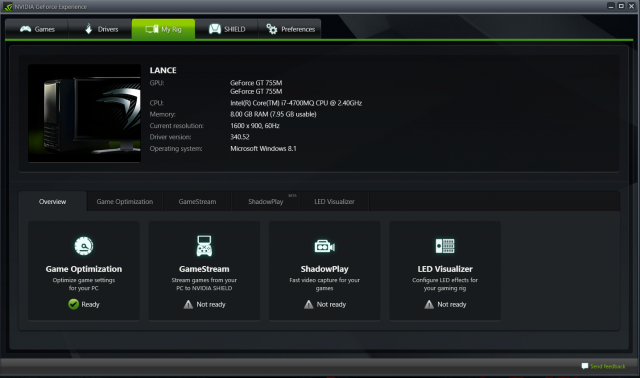Switch to the Game Optimization sub-tab
The height and width of the screenshot is (378, 640).
point(124,201)
